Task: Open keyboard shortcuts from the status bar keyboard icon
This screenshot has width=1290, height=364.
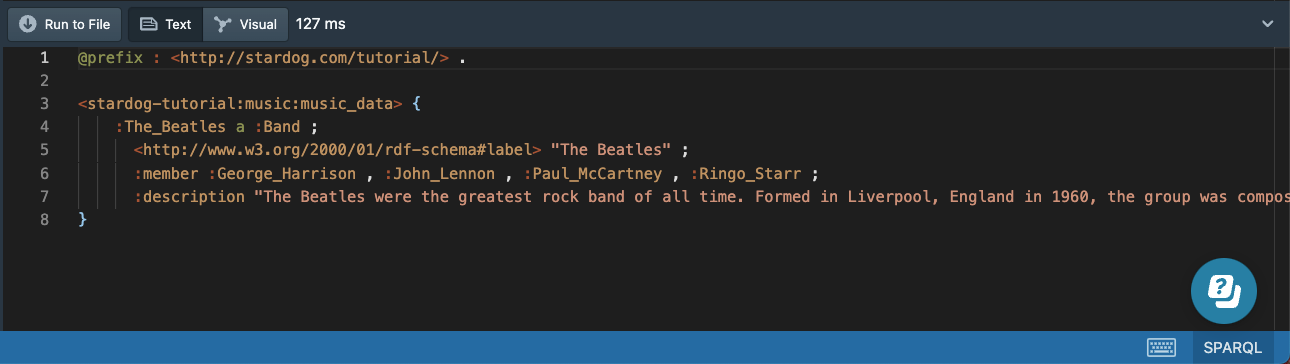Action: click(1160, 347)
